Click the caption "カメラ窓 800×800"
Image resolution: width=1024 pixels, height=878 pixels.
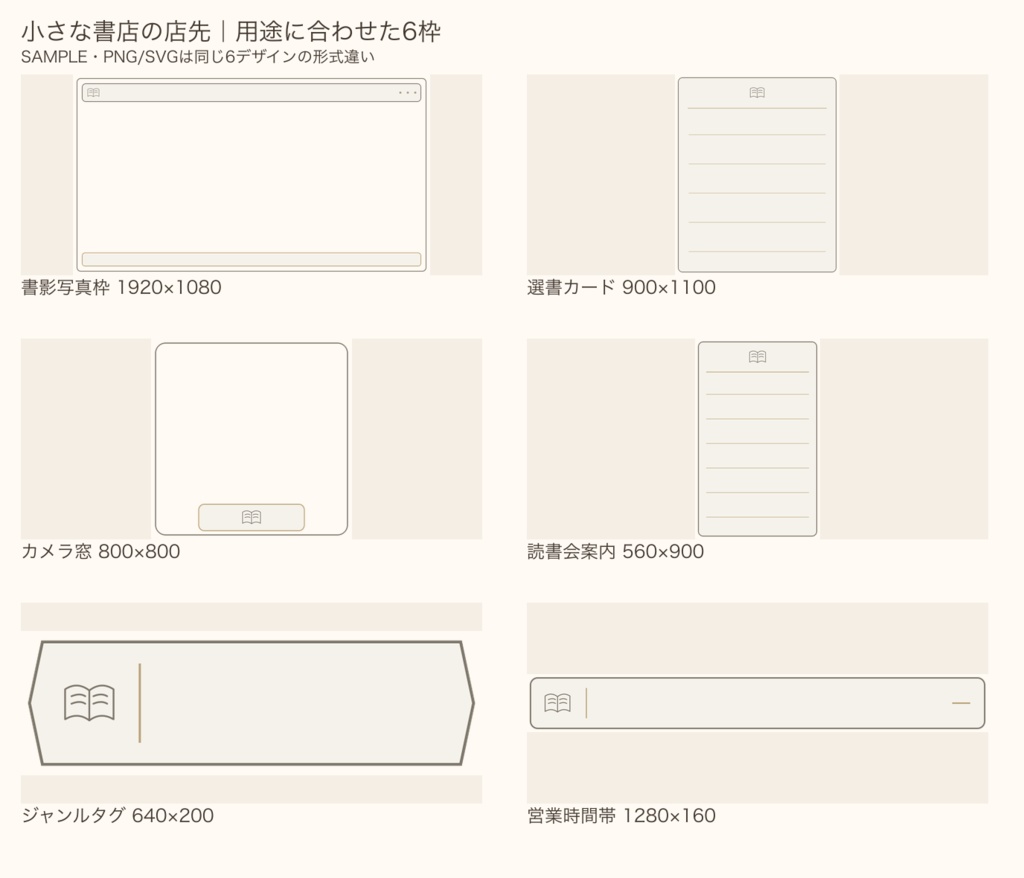pyautogui.click(x=101, y=551)
